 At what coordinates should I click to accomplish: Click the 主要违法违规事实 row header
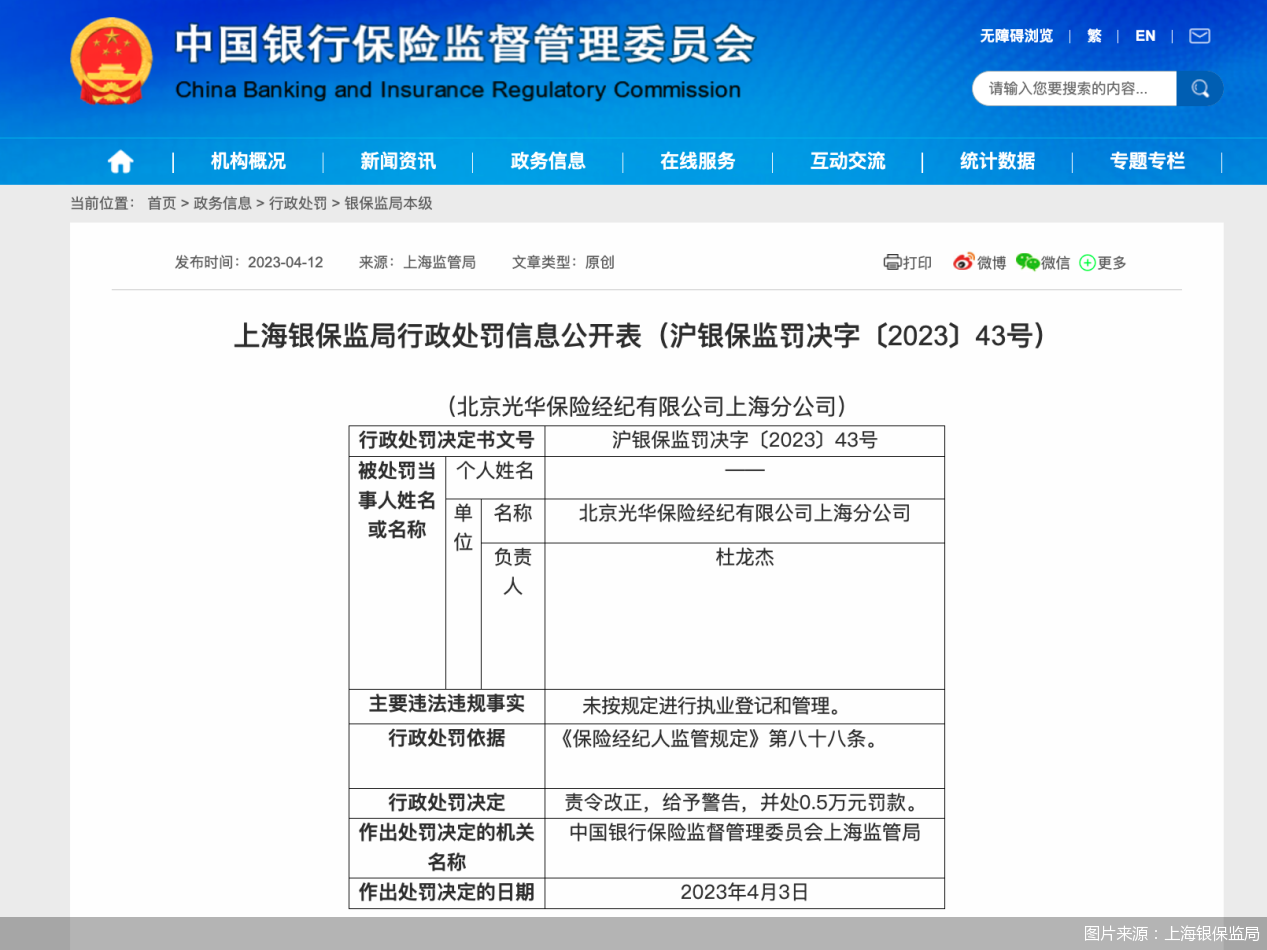447,705
